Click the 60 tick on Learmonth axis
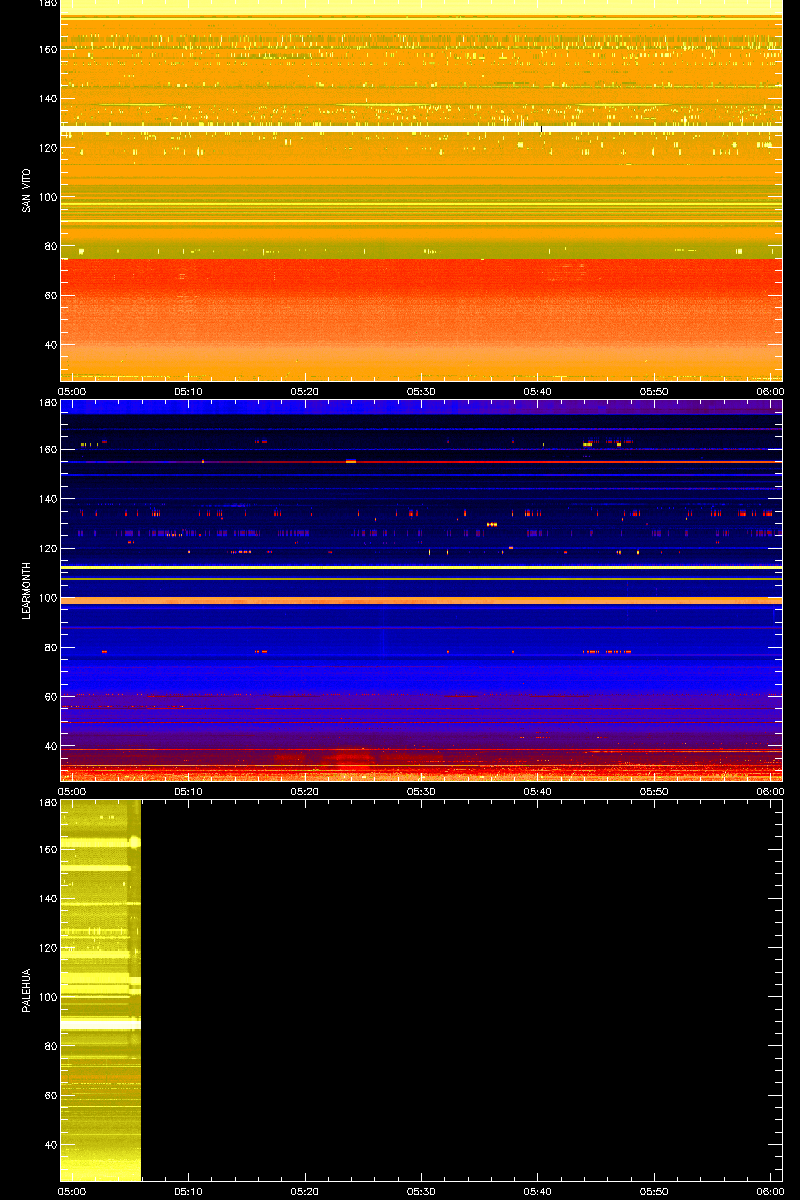Screen dimensions: 800x1200 [50, 696]
